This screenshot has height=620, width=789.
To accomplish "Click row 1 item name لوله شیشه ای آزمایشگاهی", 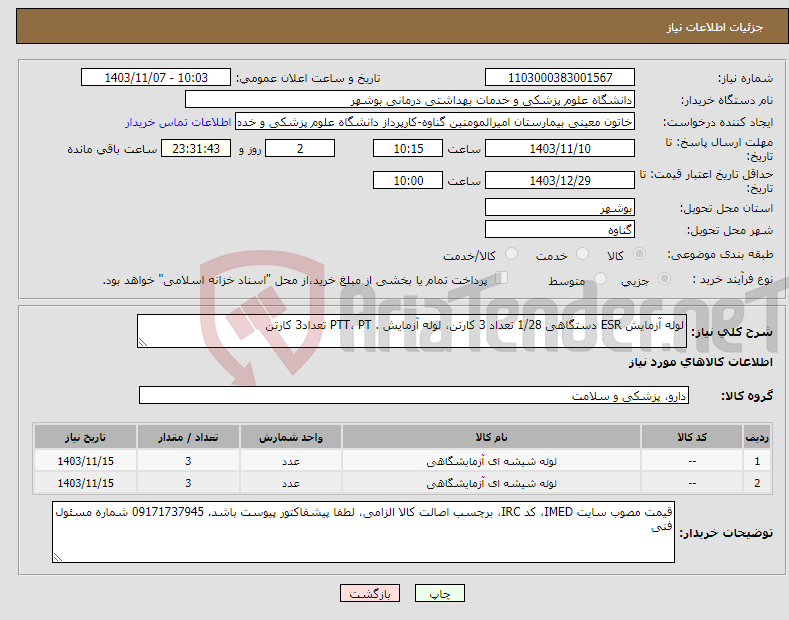I will pyautogui.click(x=491, y=461).
